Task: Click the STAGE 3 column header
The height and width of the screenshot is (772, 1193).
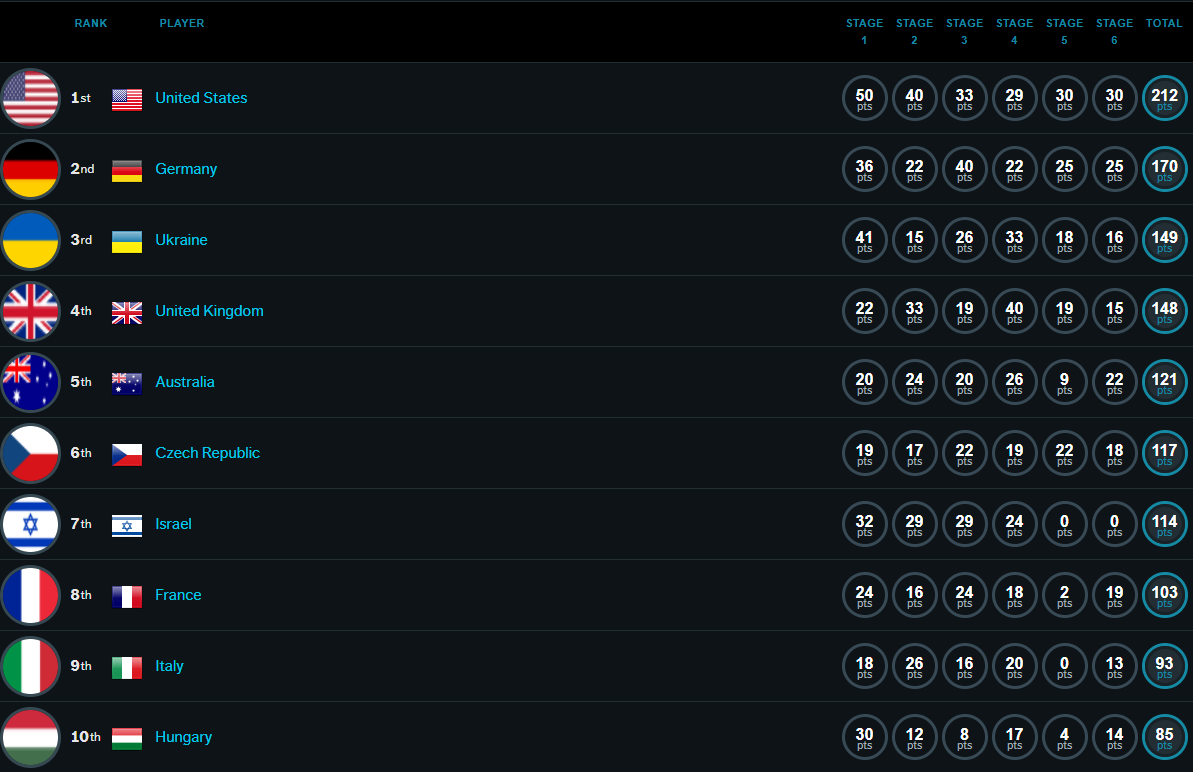Action: (965, 31)
